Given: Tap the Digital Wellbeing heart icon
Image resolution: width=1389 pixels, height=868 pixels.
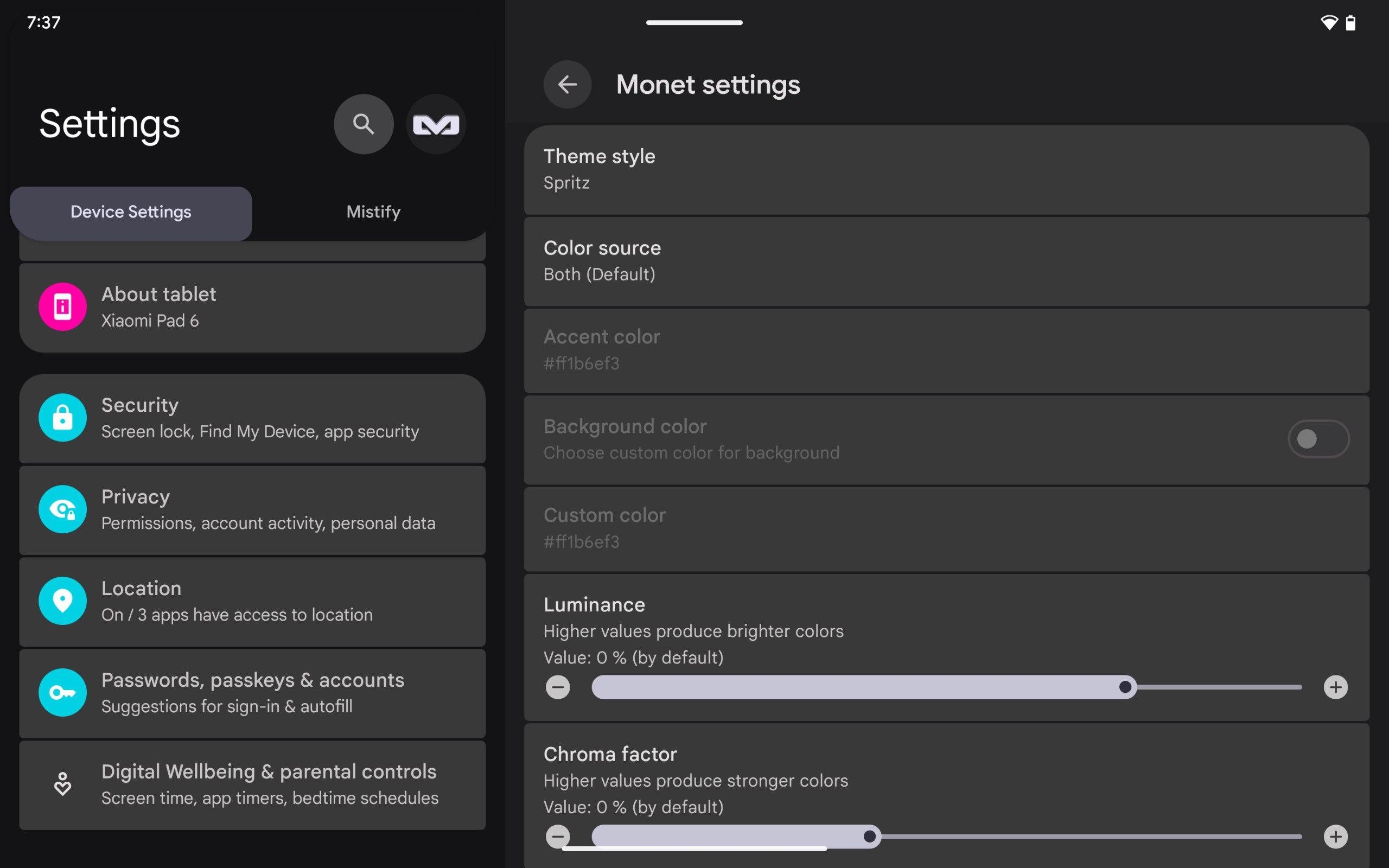Looking at the screenshot, I should click(x=62, y=783).
